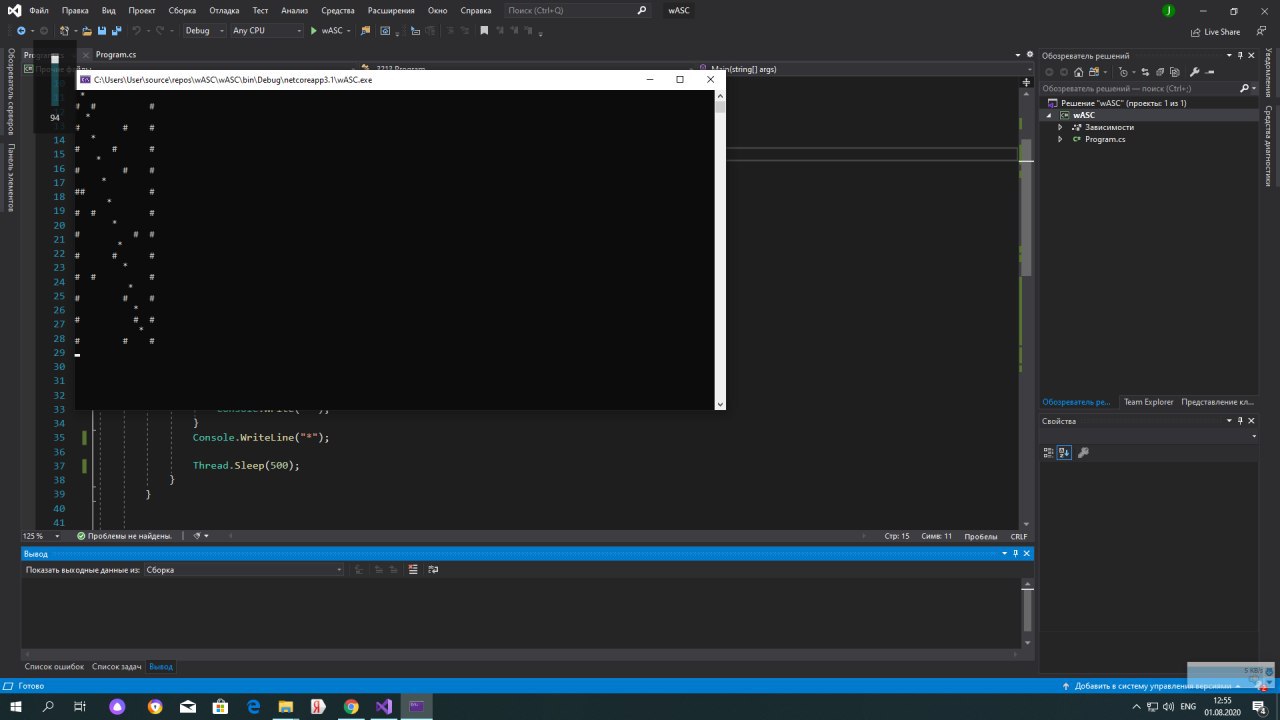Switch to the Team Explorer tab

[1148, 402]
